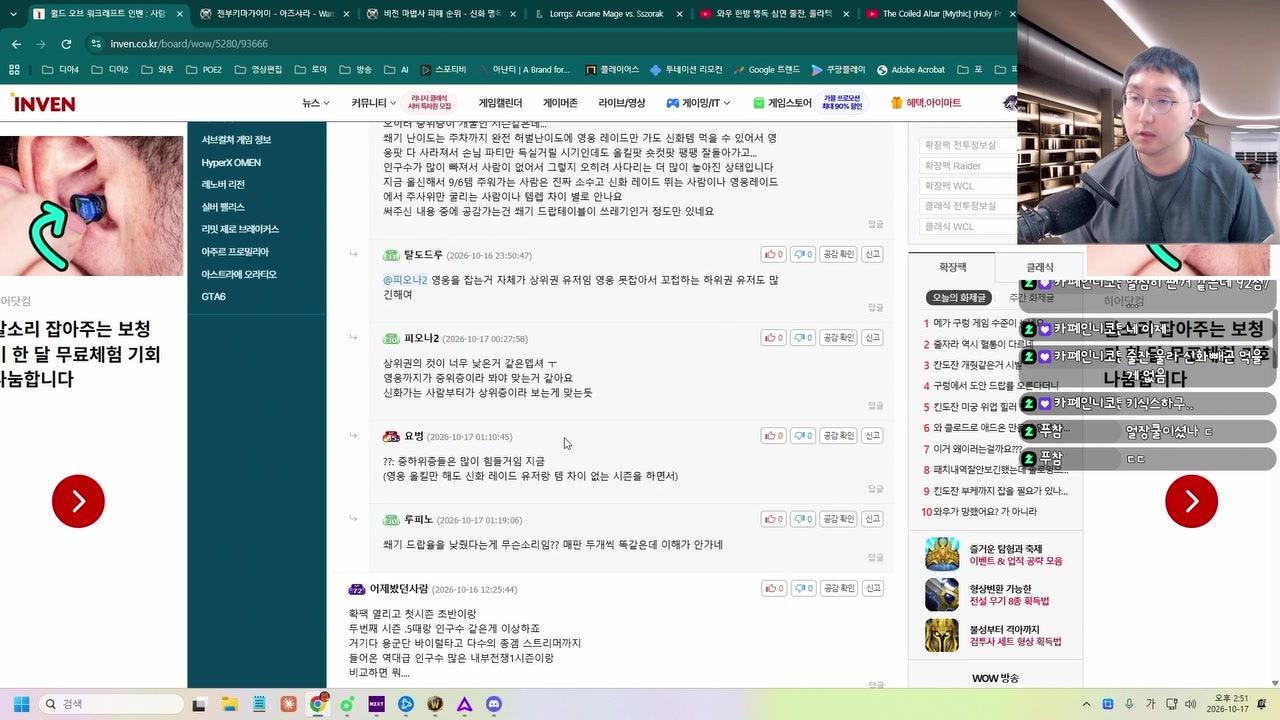Go back with the browser back arrow
Screen dimensions: 1280x720
pos(16,44)
